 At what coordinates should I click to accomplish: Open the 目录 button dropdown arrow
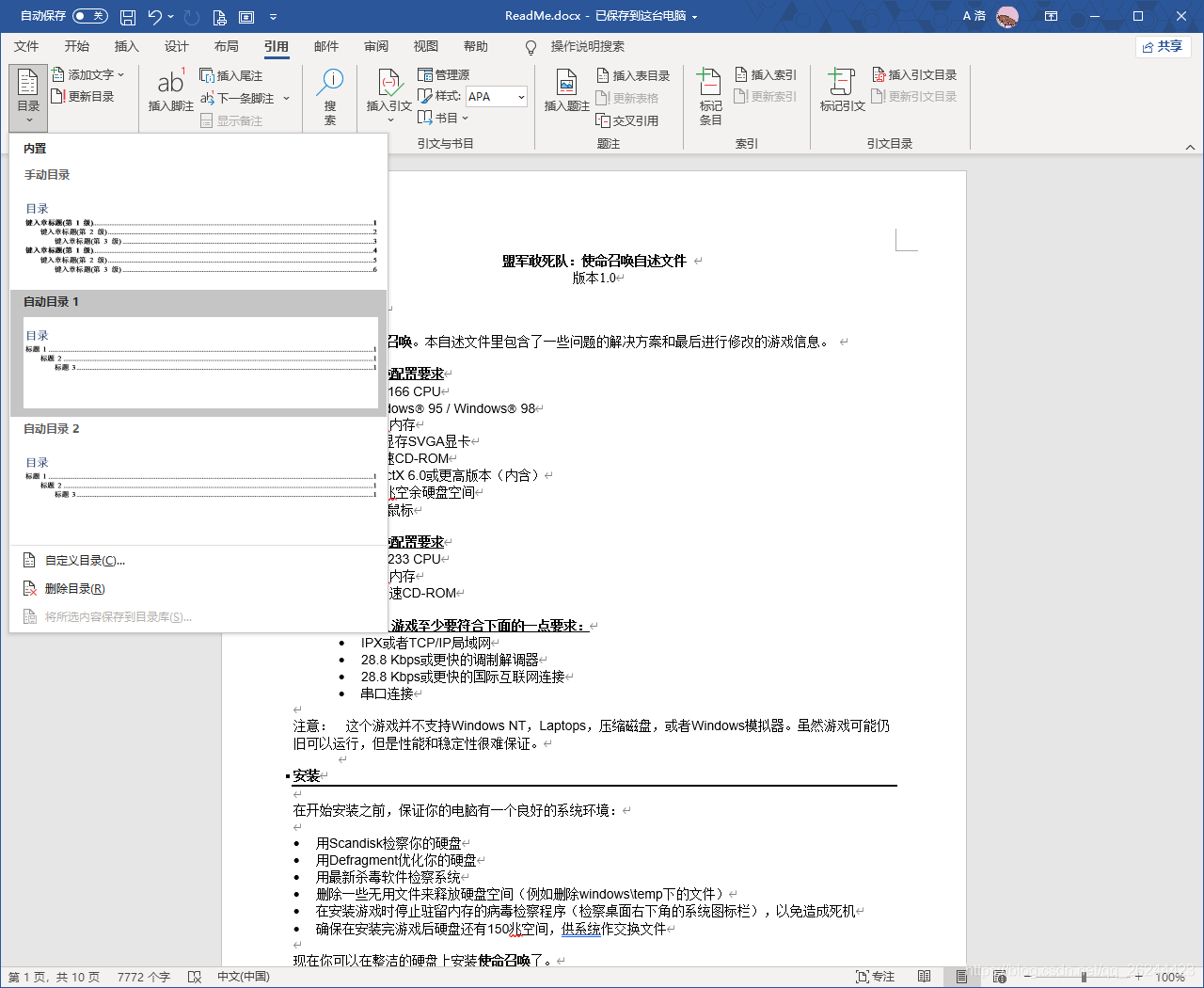point(28,120)
